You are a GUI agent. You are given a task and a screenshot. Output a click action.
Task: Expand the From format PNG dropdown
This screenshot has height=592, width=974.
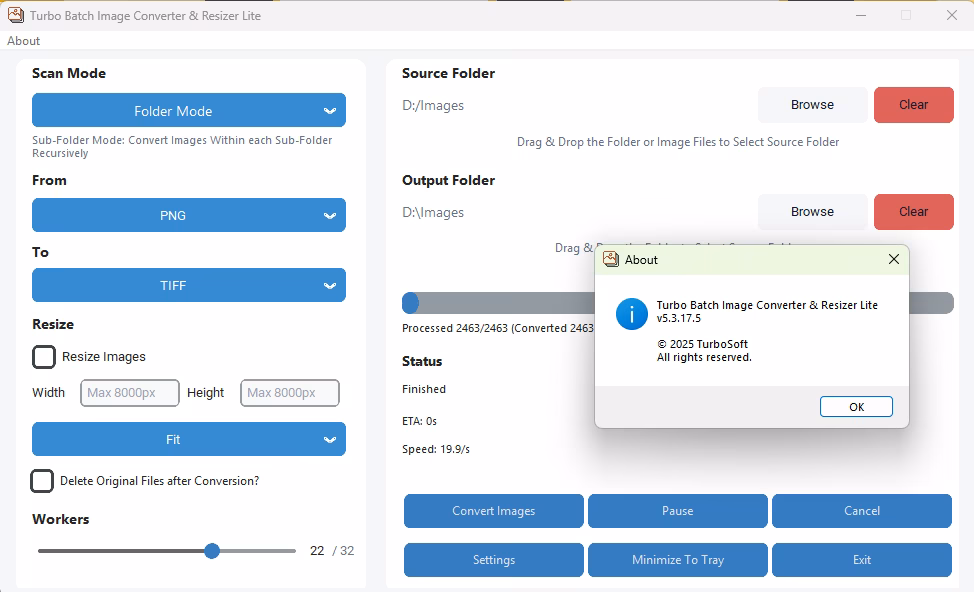189,215
